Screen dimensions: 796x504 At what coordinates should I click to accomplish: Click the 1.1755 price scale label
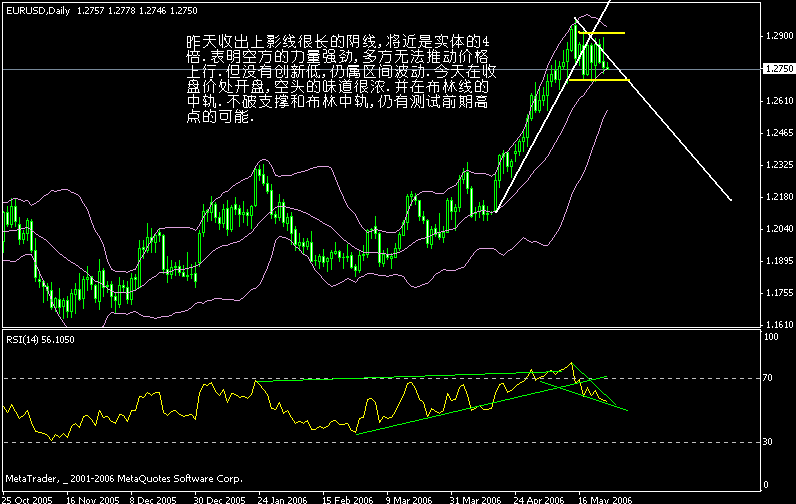coord(779,293)
